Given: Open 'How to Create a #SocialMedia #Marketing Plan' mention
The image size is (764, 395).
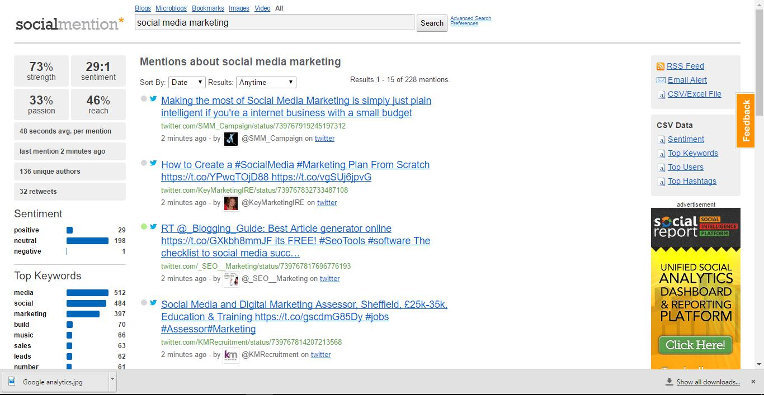Looking at the screenshot, I should [295, 171].
